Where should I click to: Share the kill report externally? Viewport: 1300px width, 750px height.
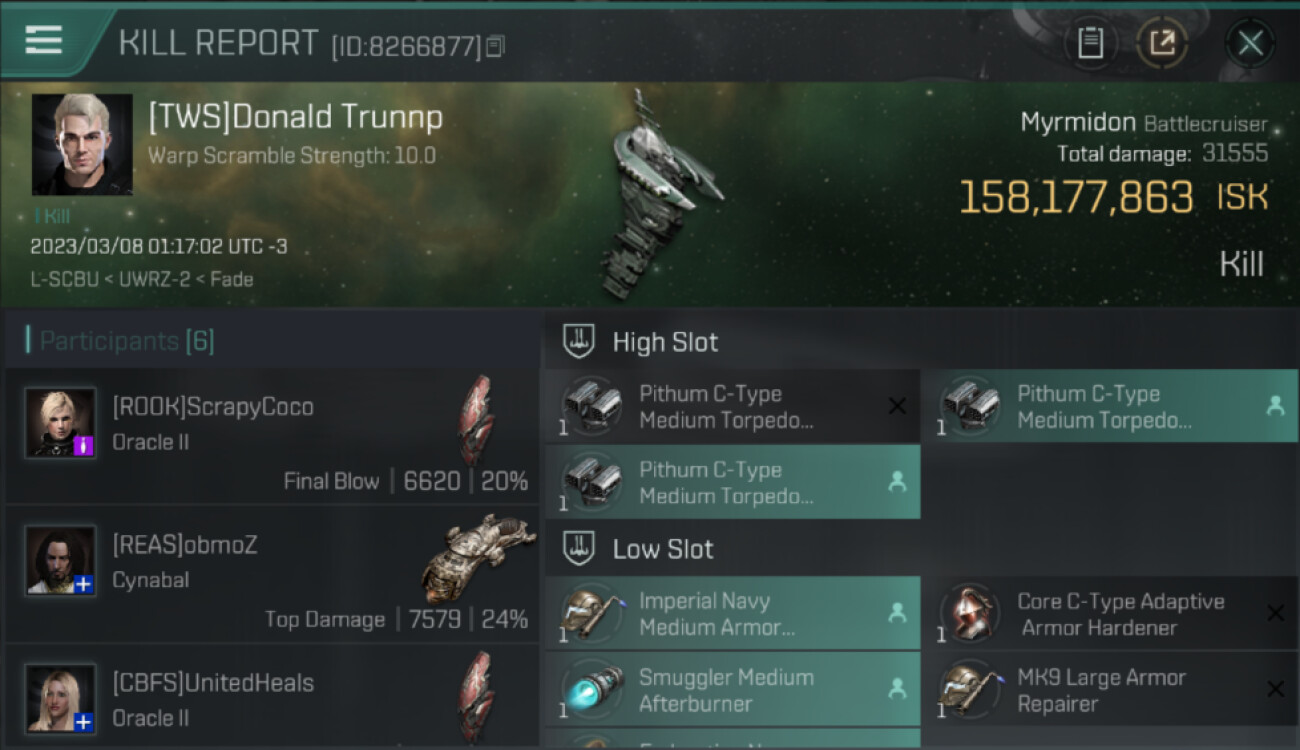(1162, 43)
